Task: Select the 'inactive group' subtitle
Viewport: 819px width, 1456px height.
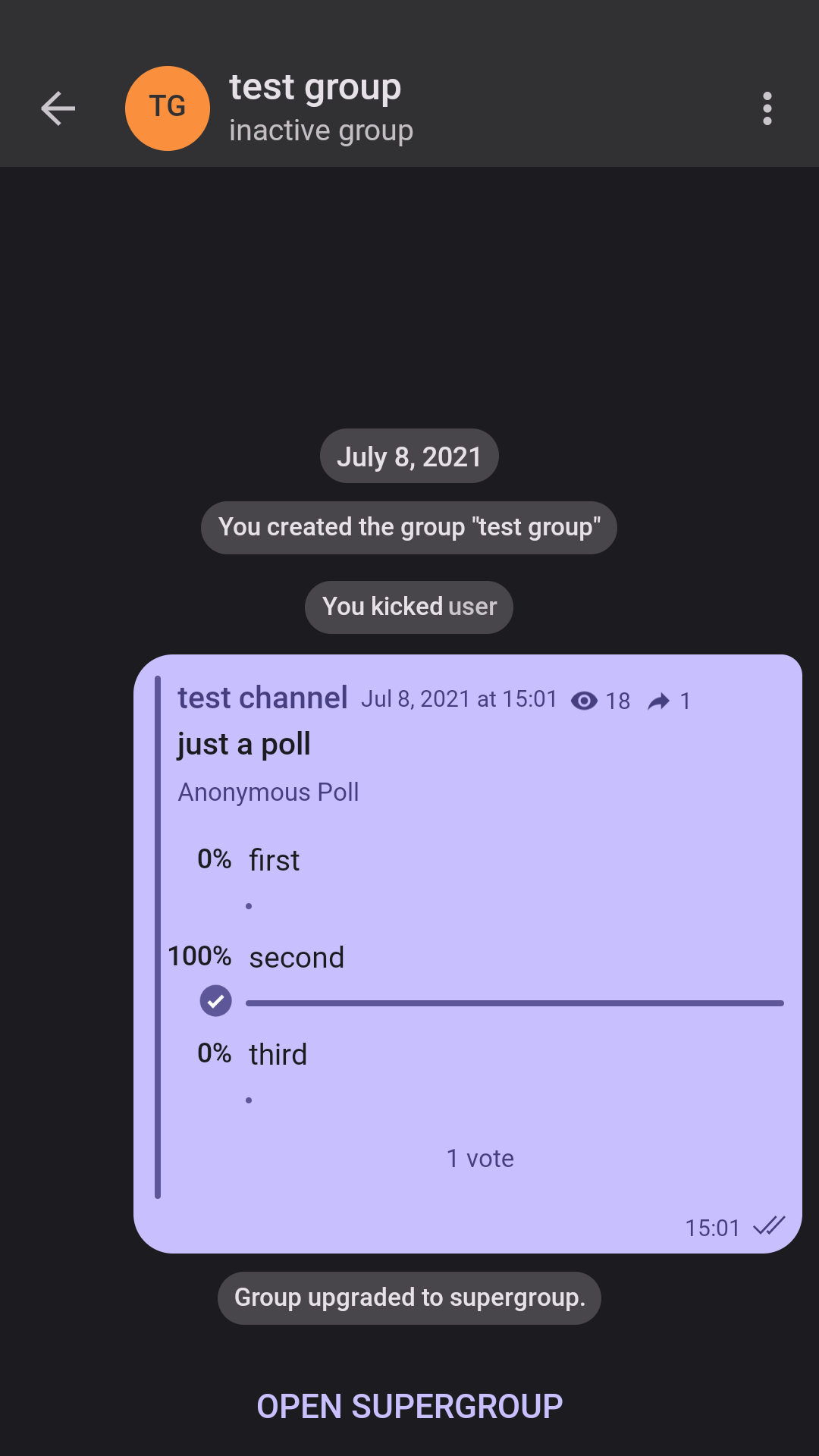Action: (321, 129)
